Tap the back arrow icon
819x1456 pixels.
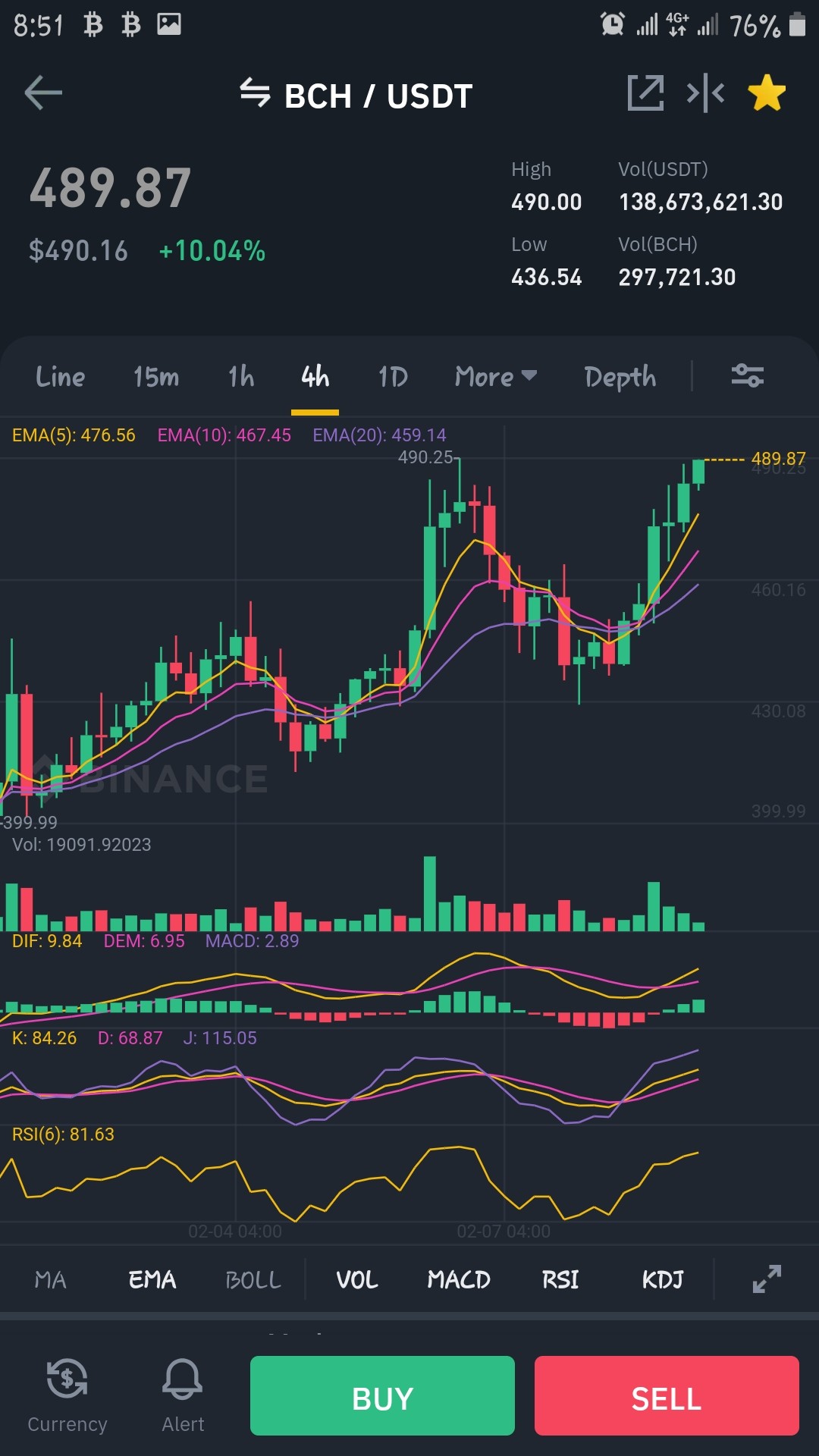pyautogui.click(x=43, y=94)
